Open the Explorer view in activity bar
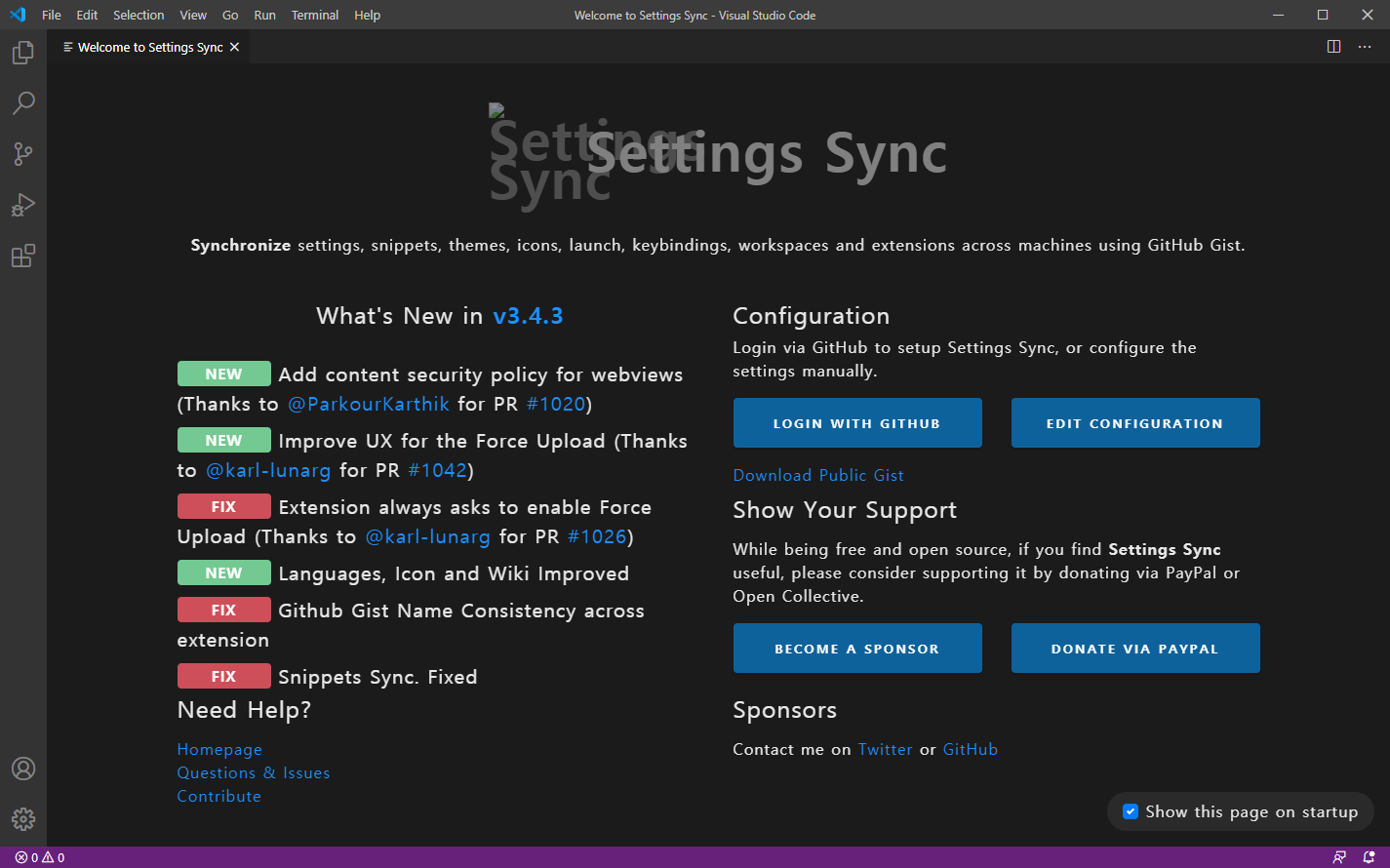The width and height of the screenshot is (1390, 868). (x=23, y=53)
